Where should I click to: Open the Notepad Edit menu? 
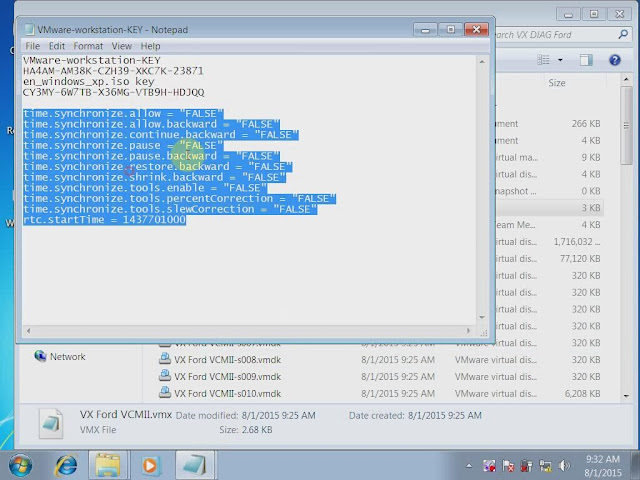coord(57,46)
